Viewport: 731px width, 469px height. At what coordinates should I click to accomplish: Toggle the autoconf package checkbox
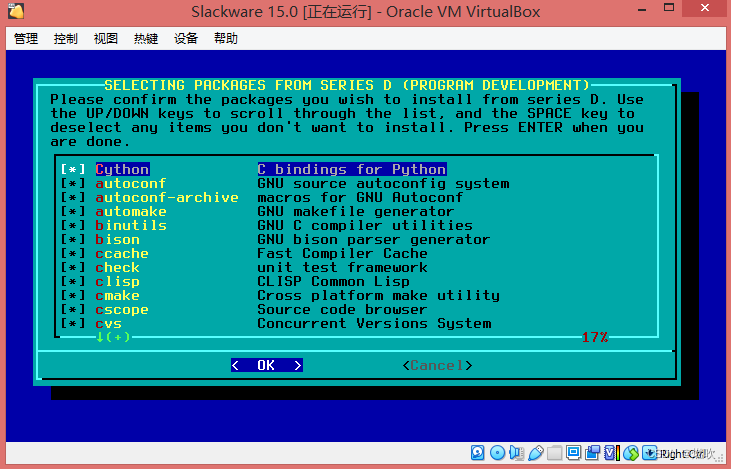[73, 183]
